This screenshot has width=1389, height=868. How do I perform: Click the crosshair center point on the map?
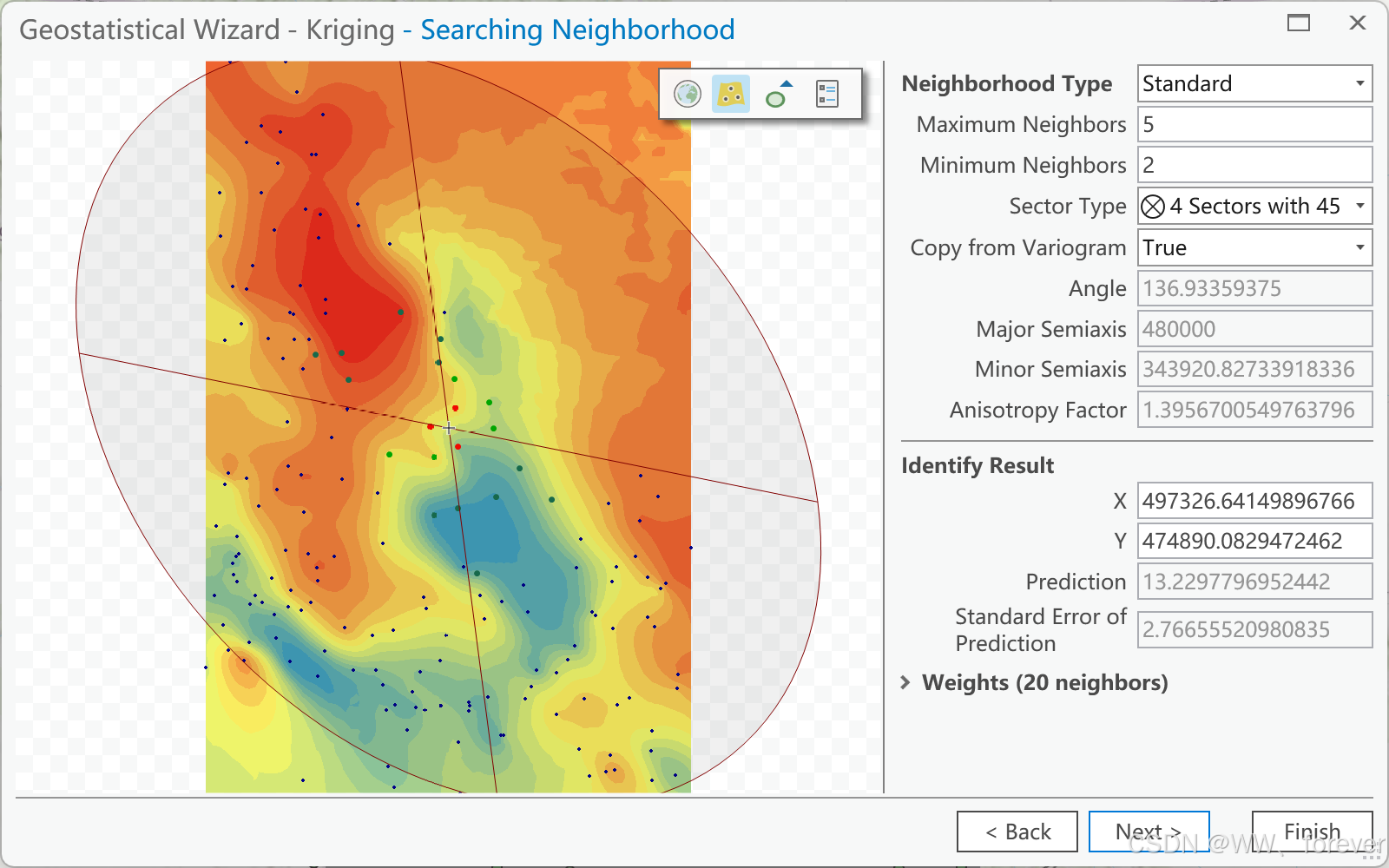(x=449, y=427)
